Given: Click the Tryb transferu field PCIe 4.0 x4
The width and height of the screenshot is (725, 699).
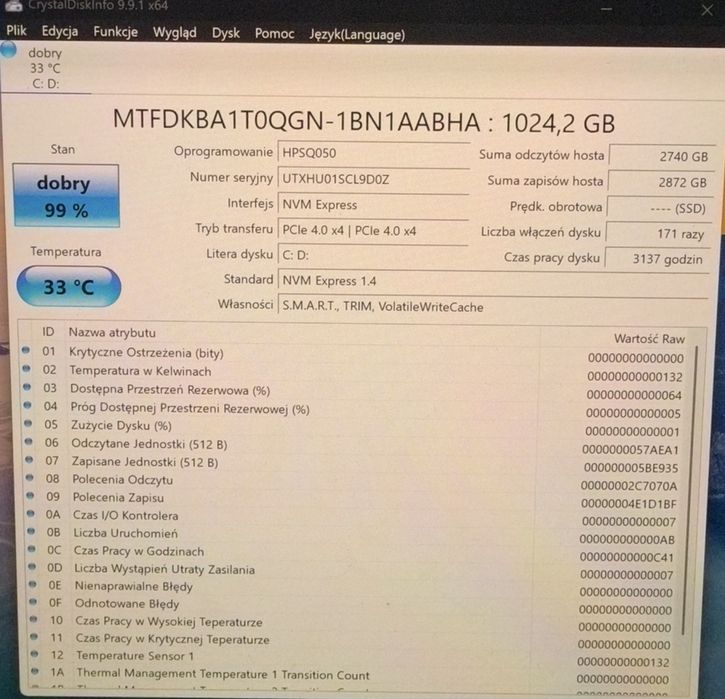Looking at the screenshot, I should [373, 230].
